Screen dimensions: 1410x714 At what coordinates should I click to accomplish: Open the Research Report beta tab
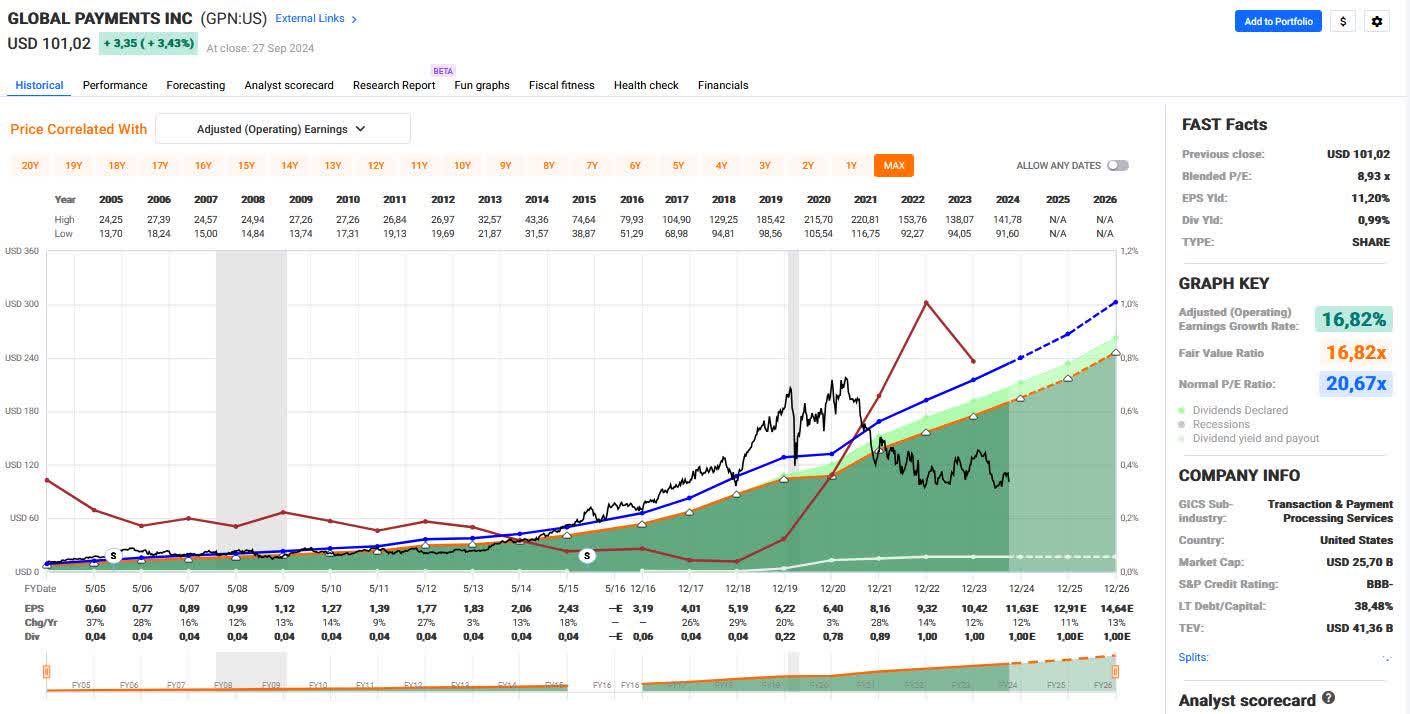point(393,85)
